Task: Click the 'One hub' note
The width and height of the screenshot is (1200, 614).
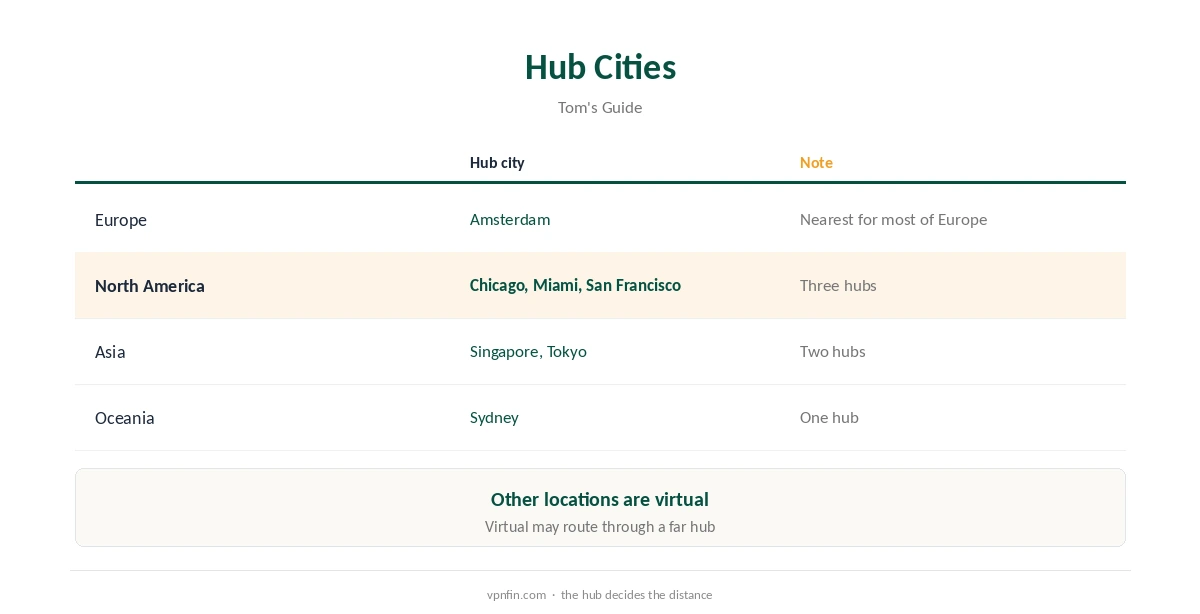Action: pyautogui.click(x=829, y=417)
